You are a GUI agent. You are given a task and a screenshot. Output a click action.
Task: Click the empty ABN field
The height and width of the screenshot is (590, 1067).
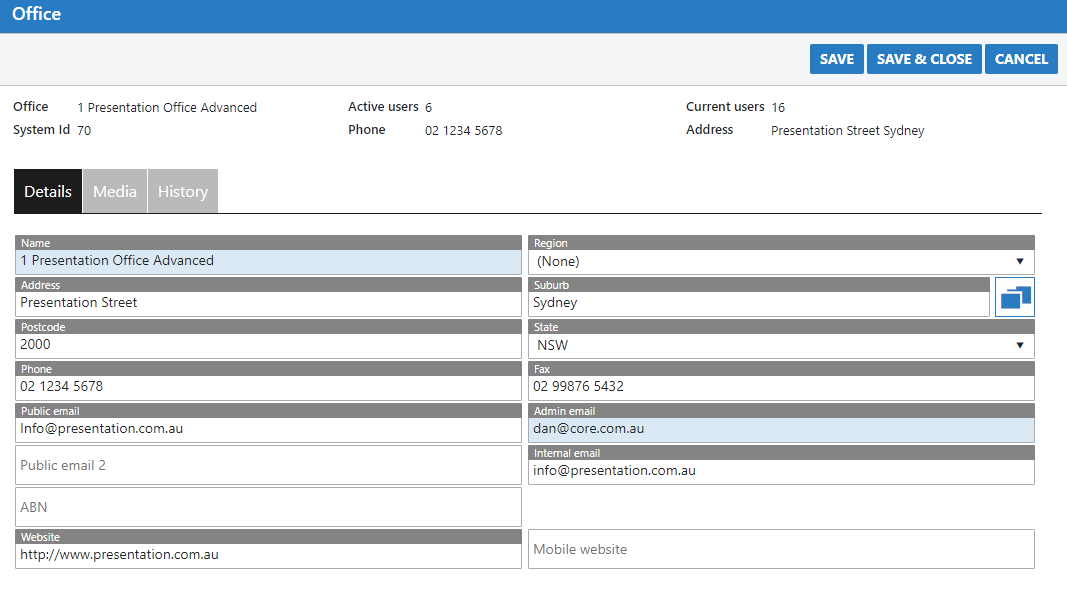click(268, 507)
